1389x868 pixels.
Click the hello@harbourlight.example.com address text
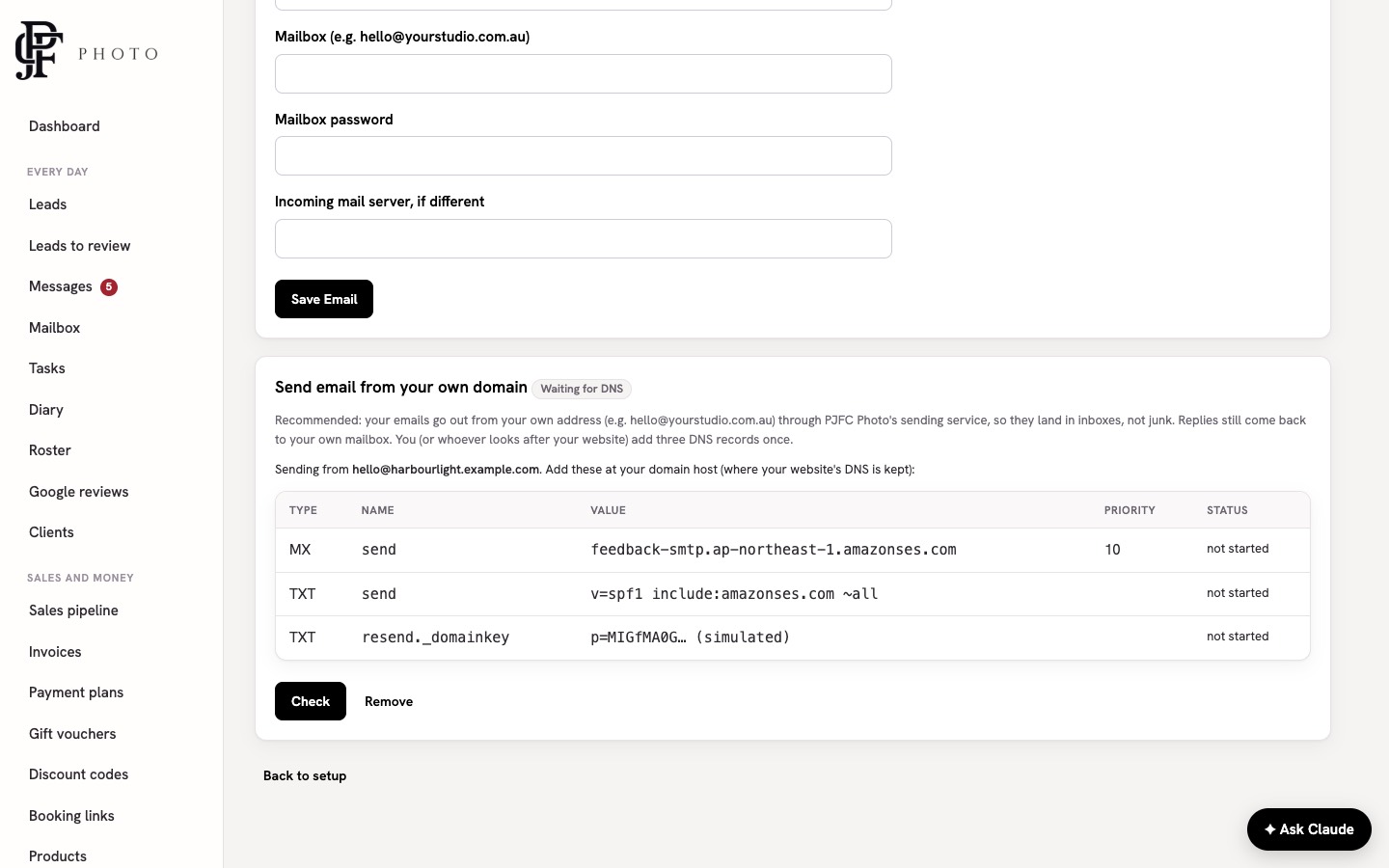click(446, 470)
